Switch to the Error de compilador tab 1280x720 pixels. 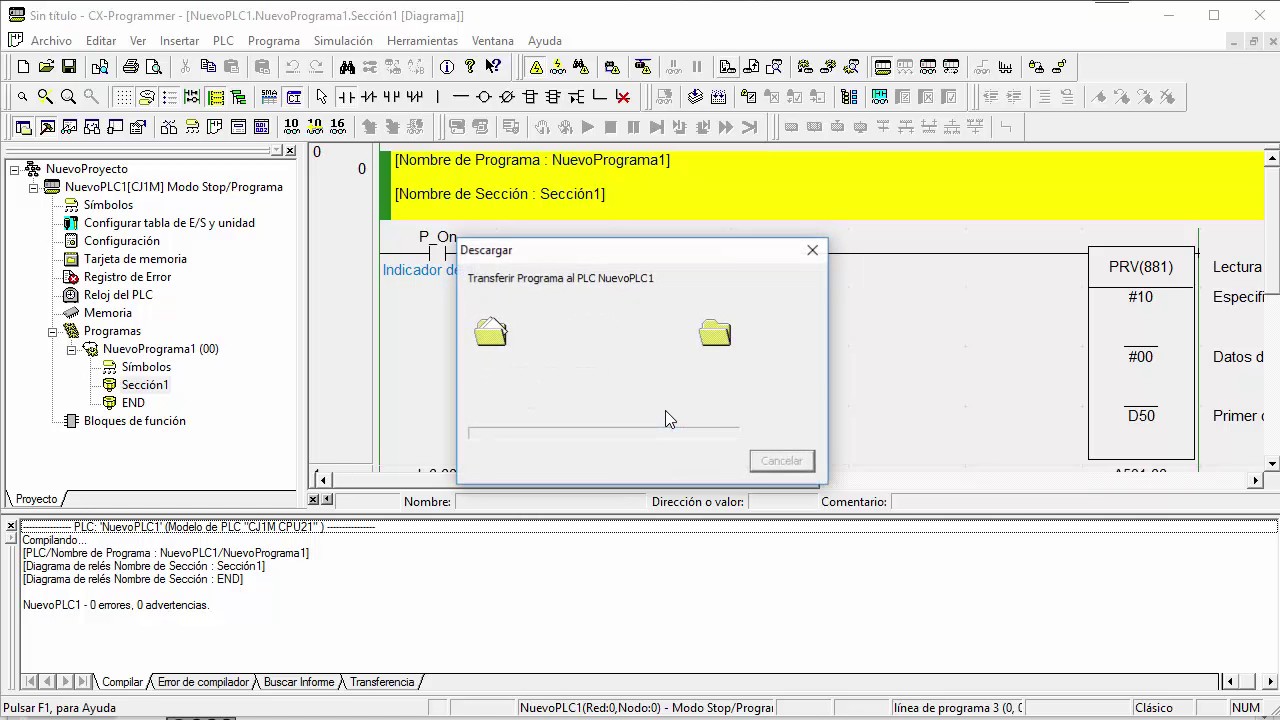coord(203,682)
